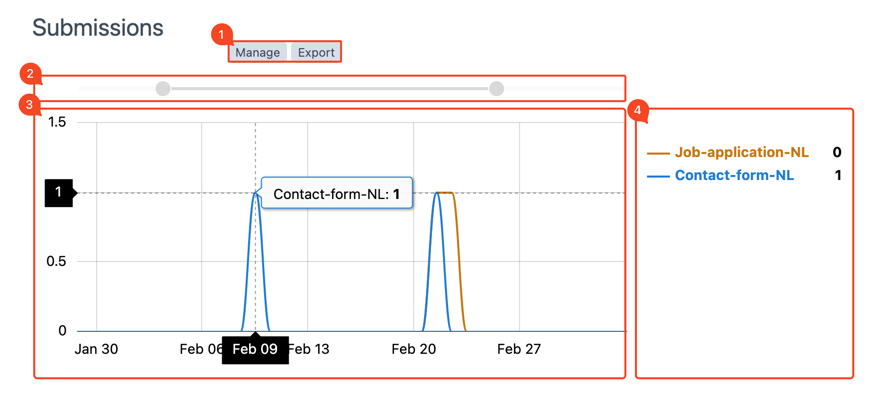
Task: Click annotation badge number 3
Action: point(30,104)
